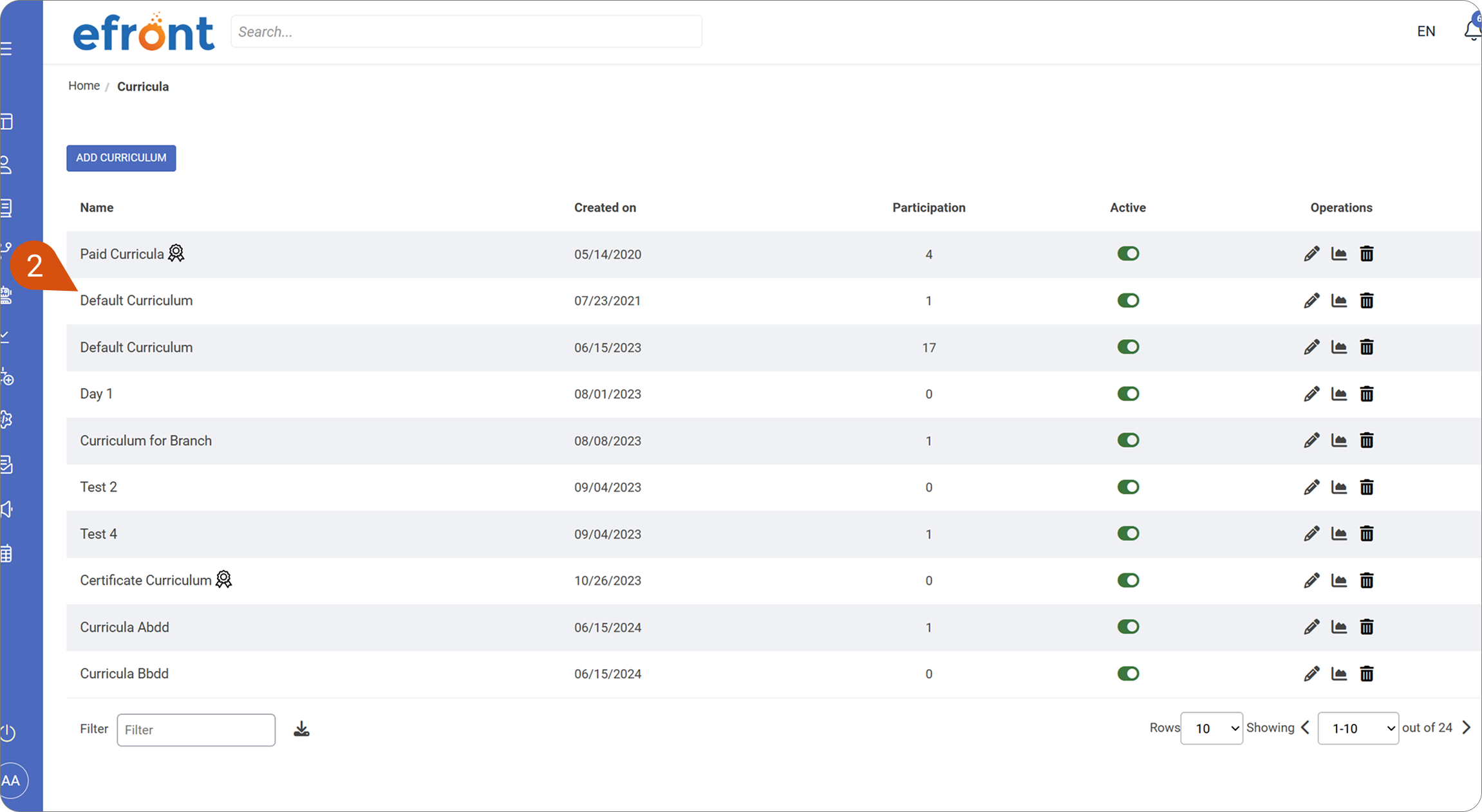Open reports chart icon for Day 1
The width and height of the screenshot is (1482, 812).
[1339, 394]
